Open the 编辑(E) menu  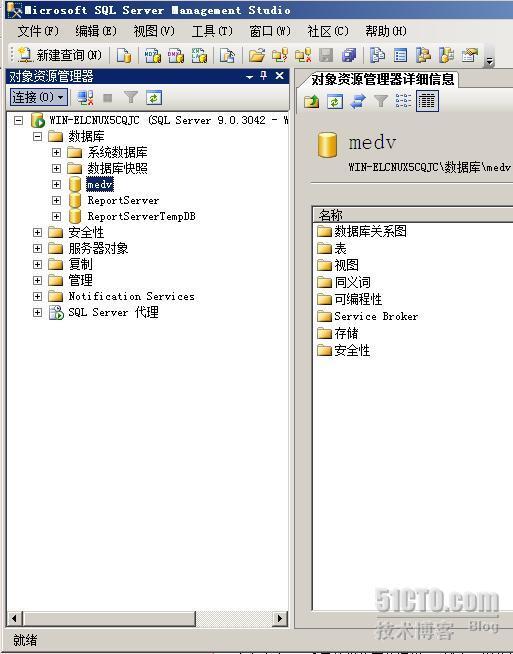coord(96,31)
